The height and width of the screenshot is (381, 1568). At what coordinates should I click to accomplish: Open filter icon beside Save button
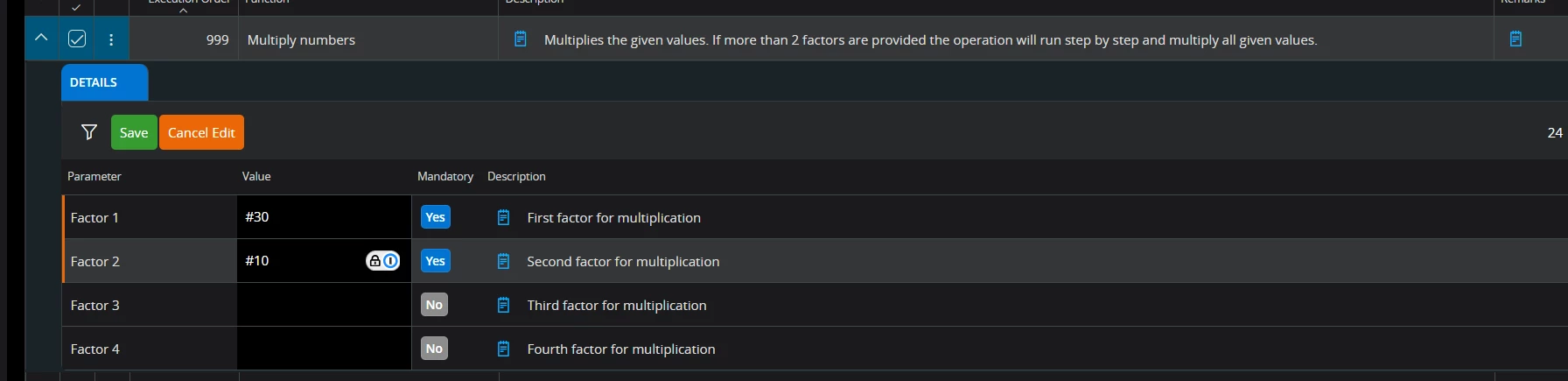point(89,132)
